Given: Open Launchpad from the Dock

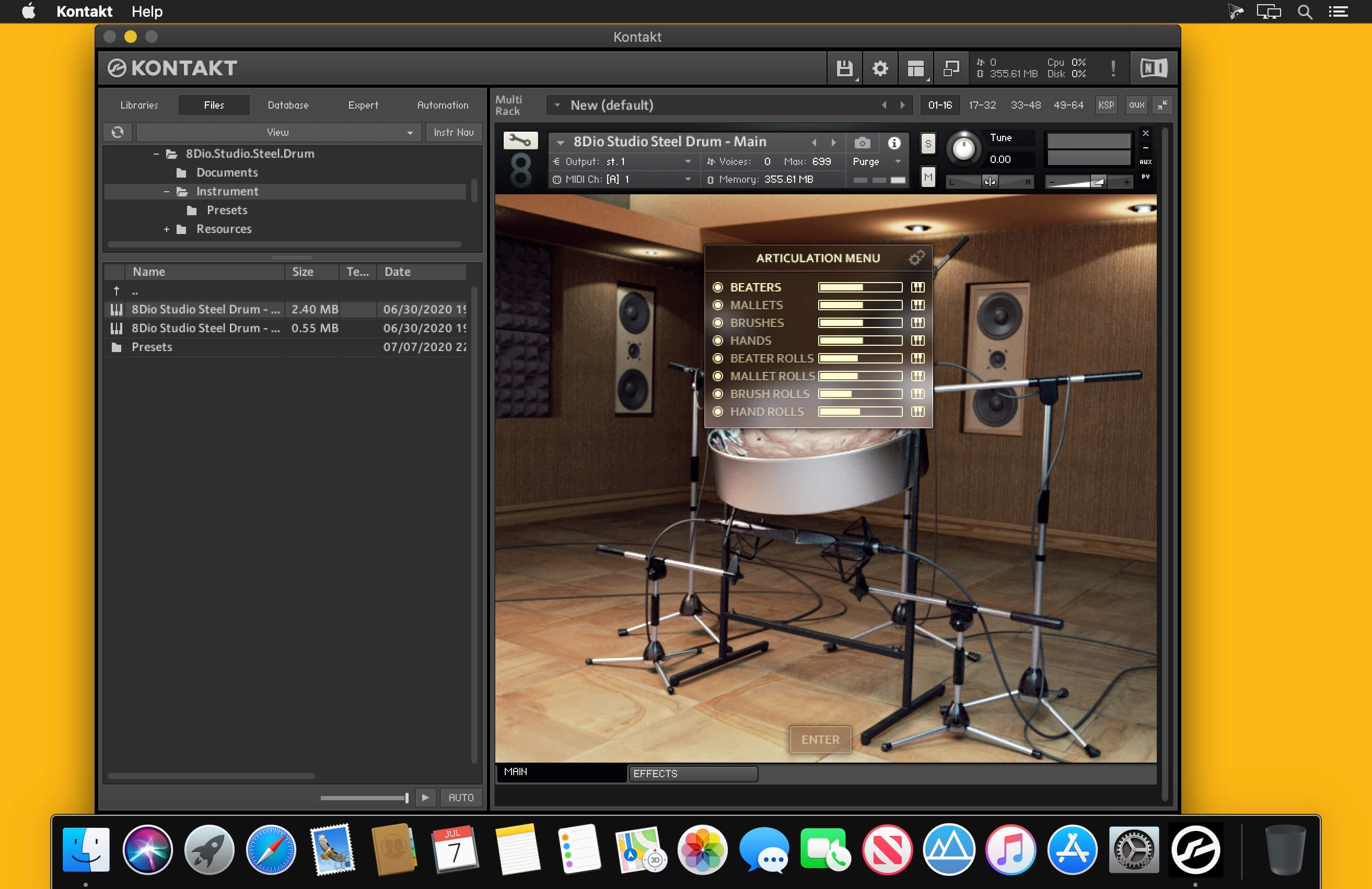Looking at the screenshot, I should coord(210,850).
